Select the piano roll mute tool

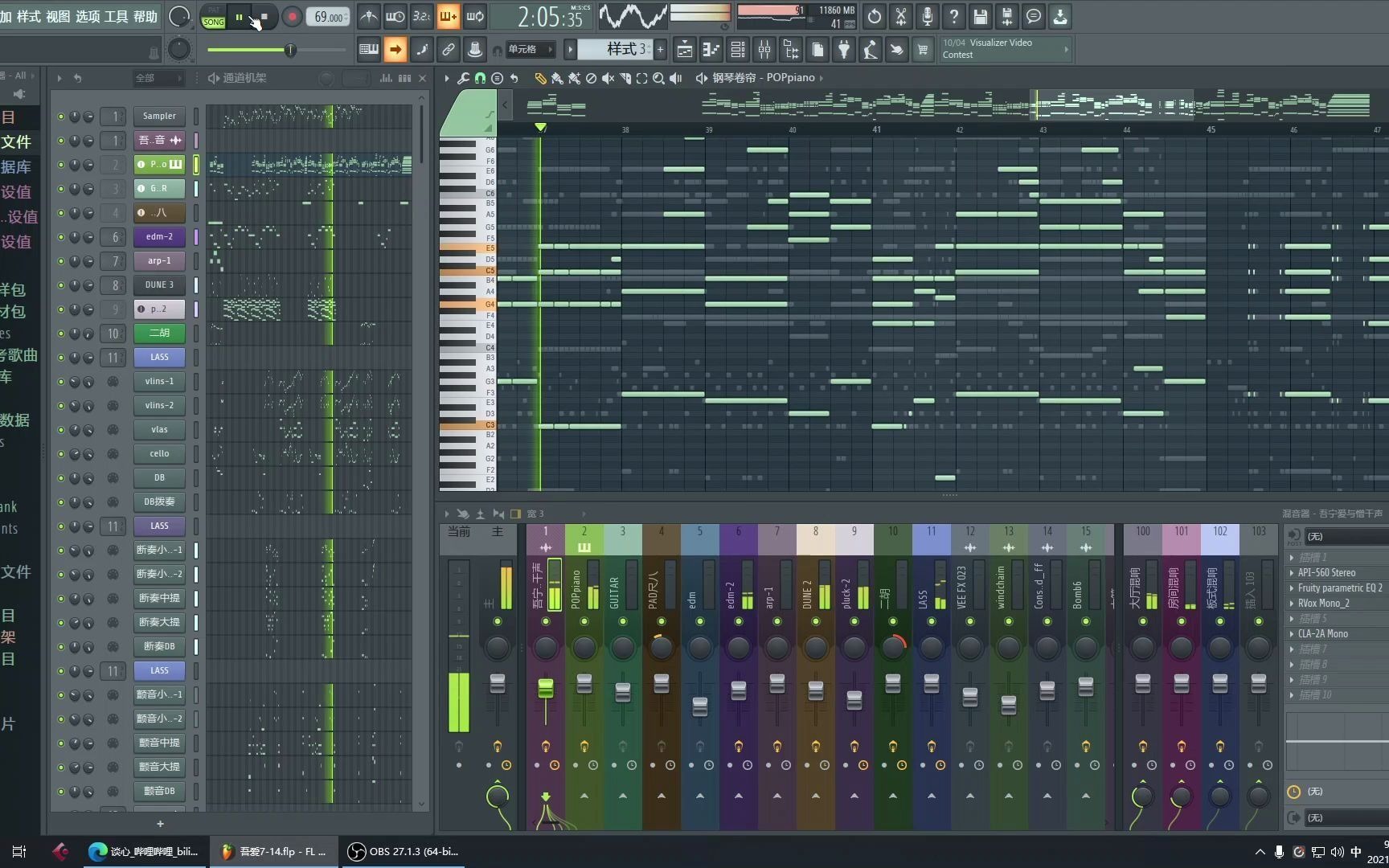pyautogui.click(x=608, y=78)
